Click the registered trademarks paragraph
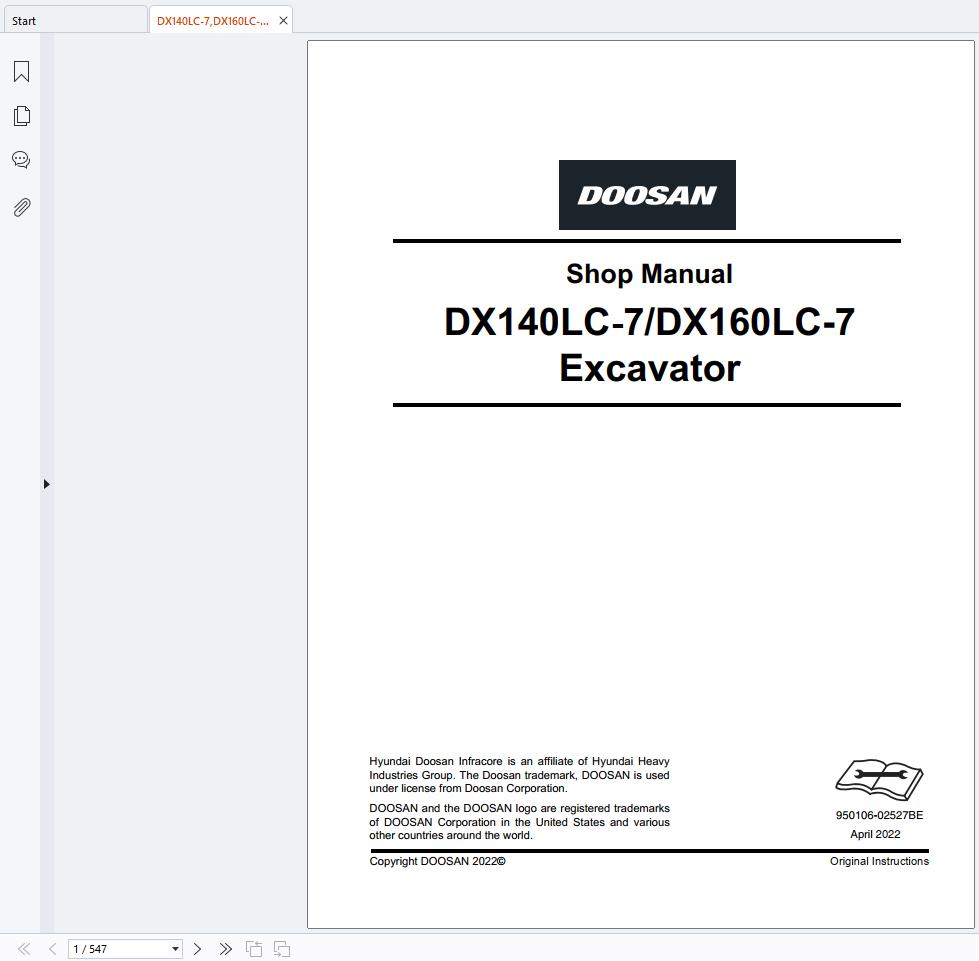This screenshot has width=979, height=961. [x=519, y=822]
